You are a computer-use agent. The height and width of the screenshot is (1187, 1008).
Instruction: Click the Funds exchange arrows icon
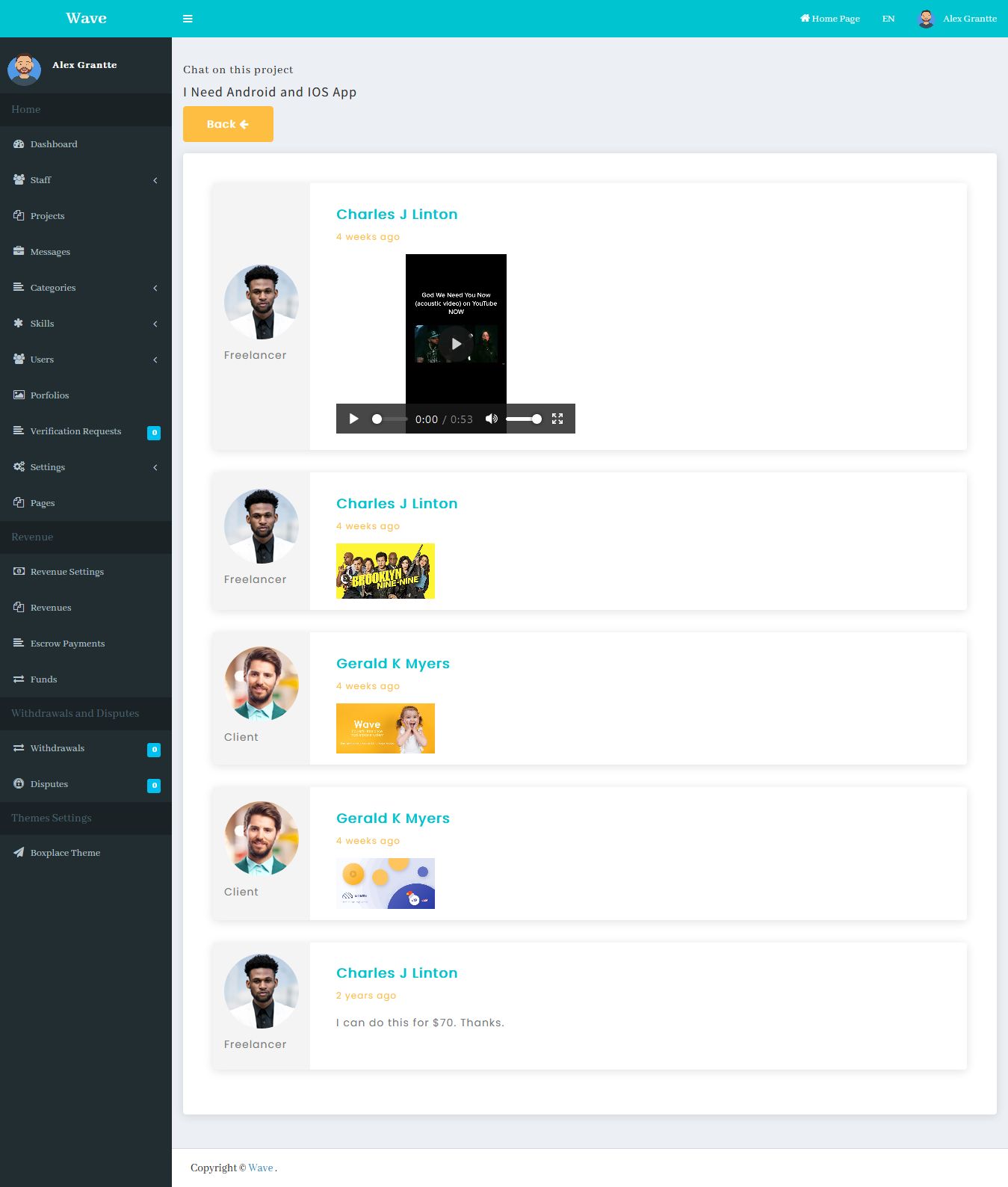(x=19, y=679)
